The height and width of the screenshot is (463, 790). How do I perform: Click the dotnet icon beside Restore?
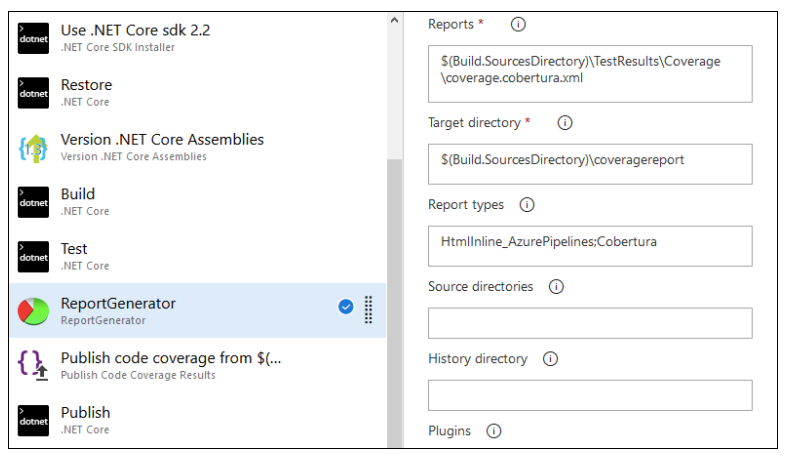[x=34, y=92]
